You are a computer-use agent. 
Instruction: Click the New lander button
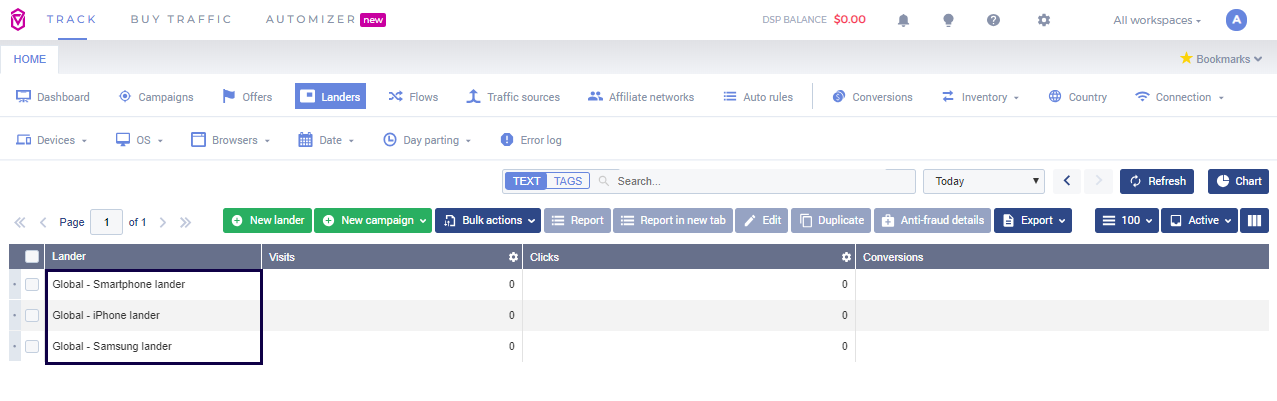tap(267, 220)
